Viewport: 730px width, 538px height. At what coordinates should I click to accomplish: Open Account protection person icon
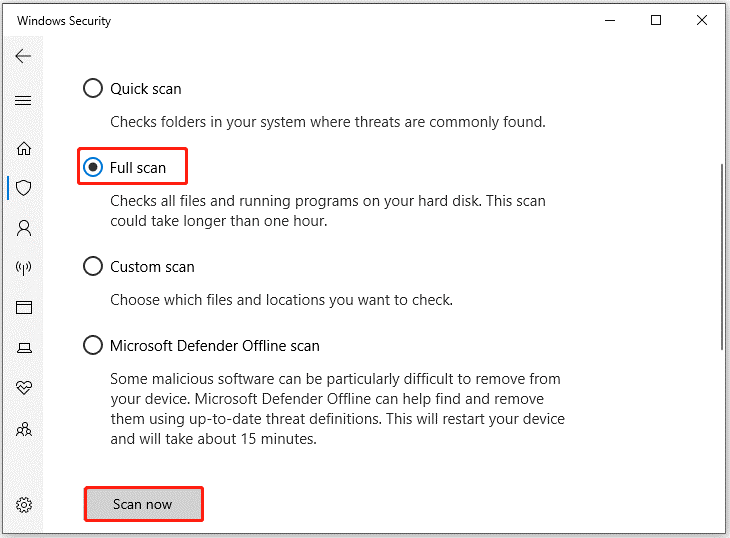click(24, 228)
